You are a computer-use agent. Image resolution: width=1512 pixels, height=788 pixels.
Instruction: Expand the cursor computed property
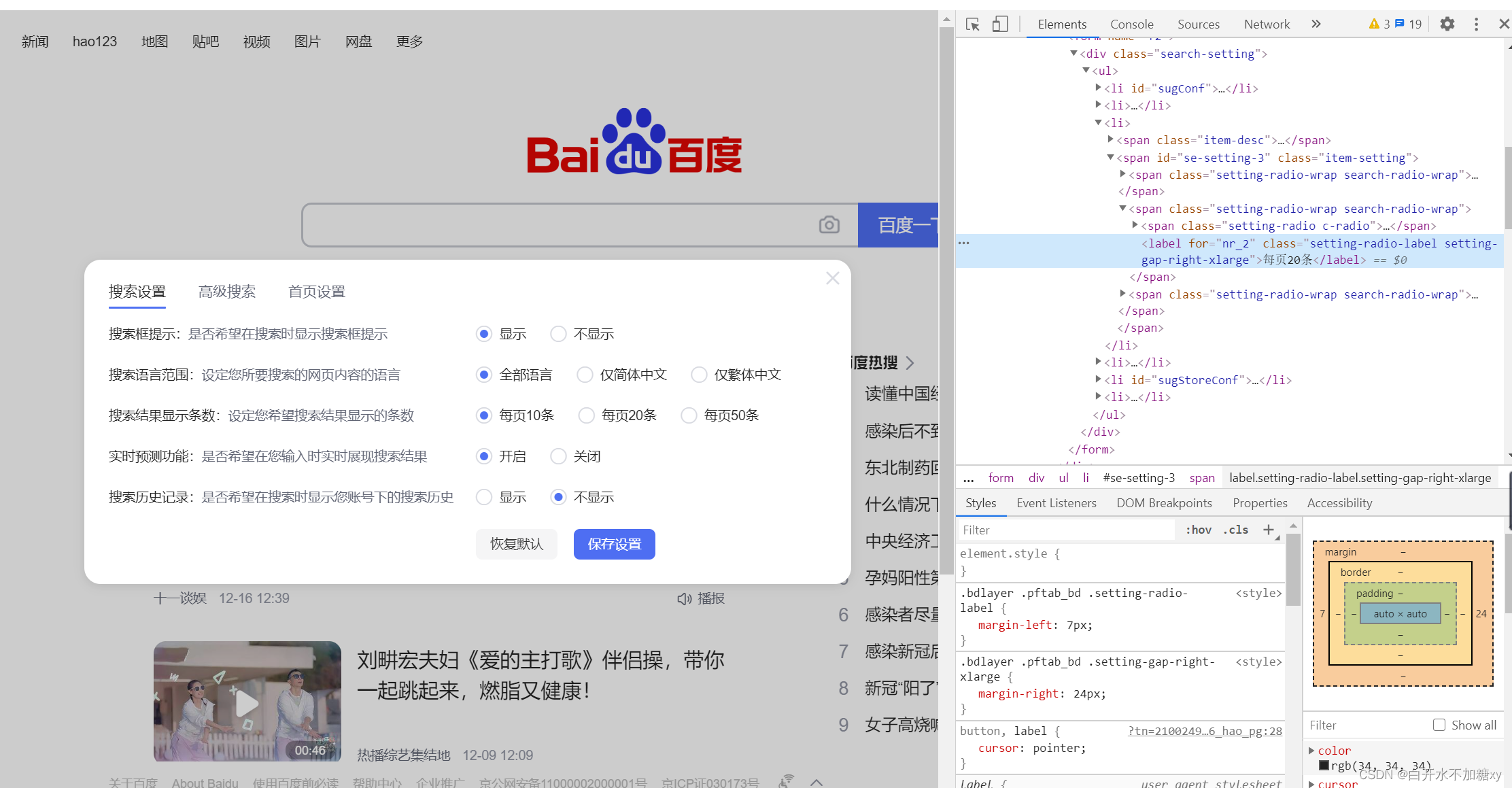pyautogui.click(x=1311, y=783)
